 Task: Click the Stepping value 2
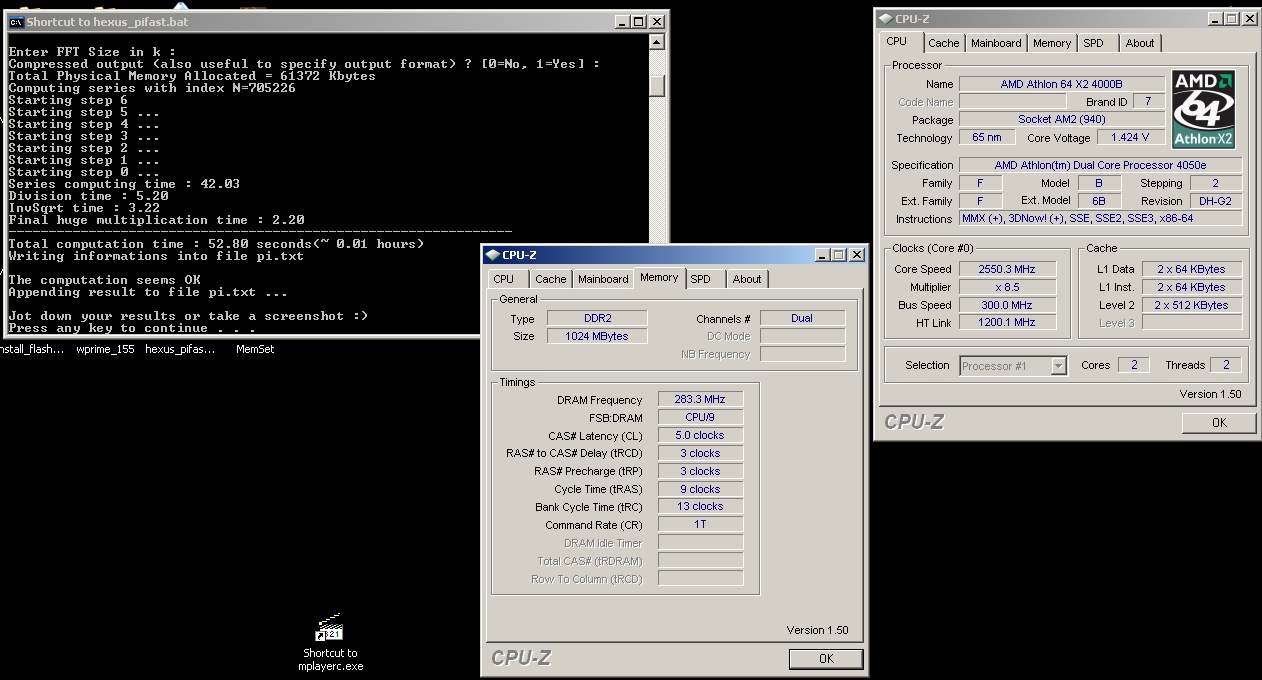[x=1216, y=183]
